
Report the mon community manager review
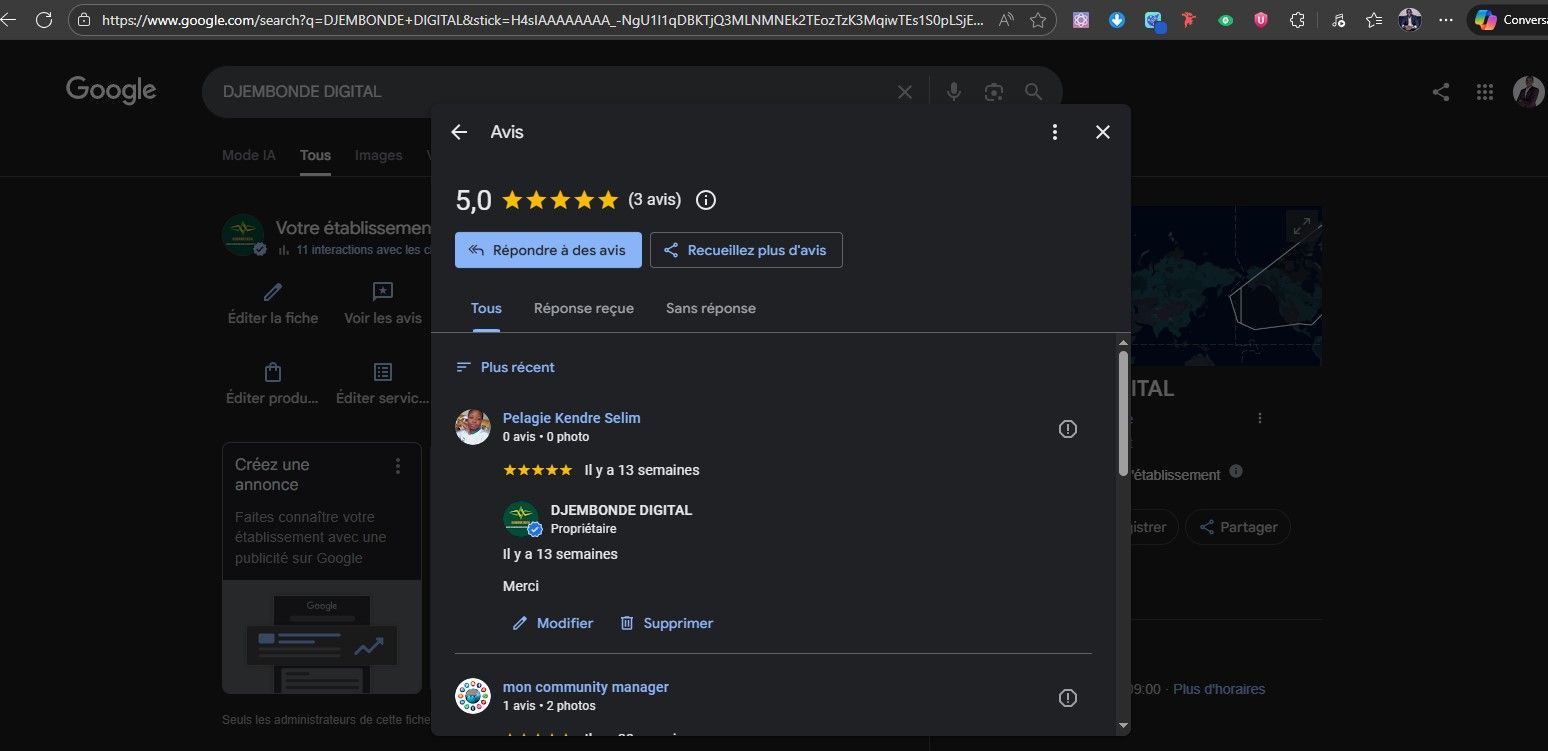[x=1067, y=698]
